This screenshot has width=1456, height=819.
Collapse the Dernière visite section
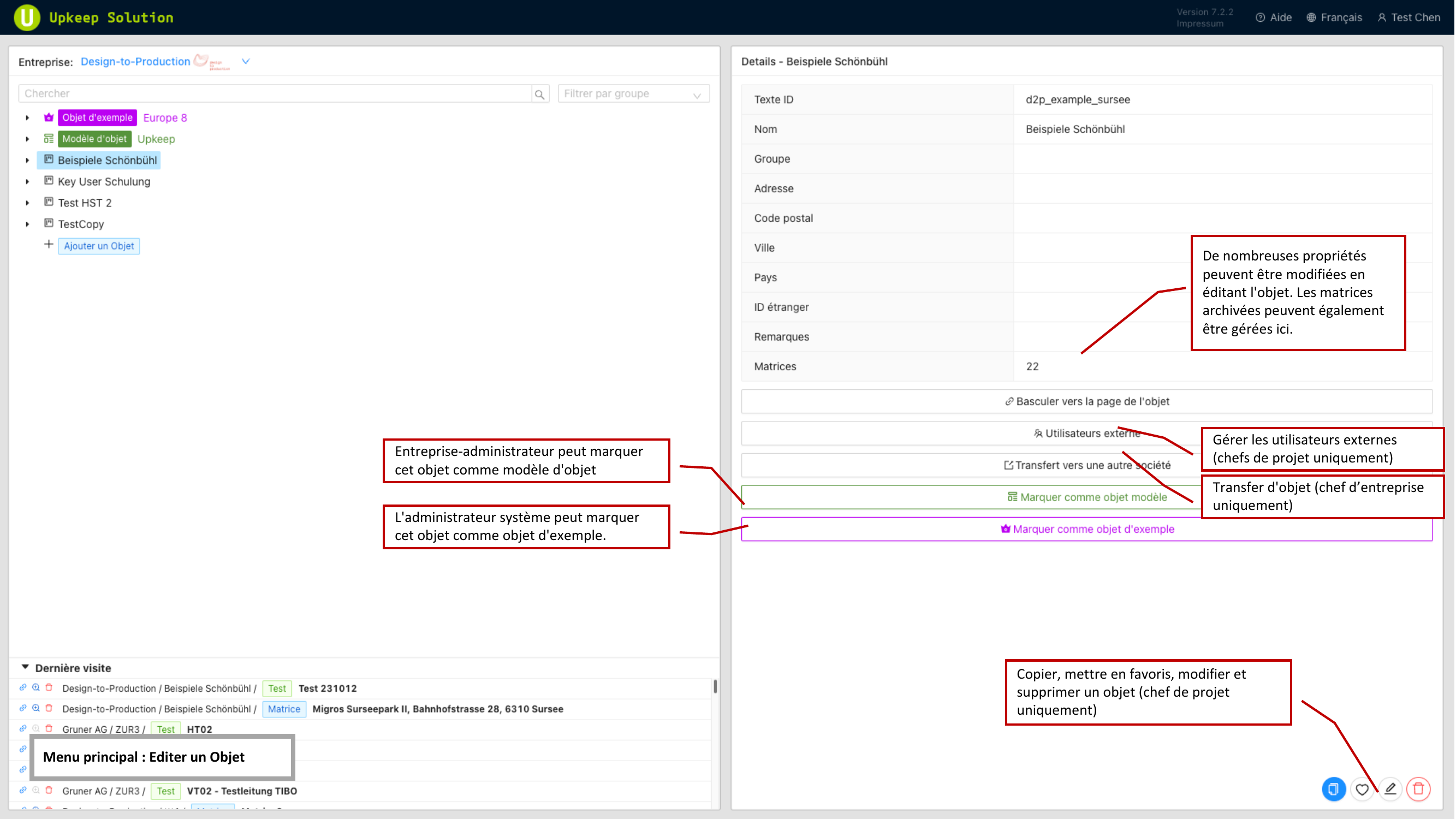pos(25,668)
